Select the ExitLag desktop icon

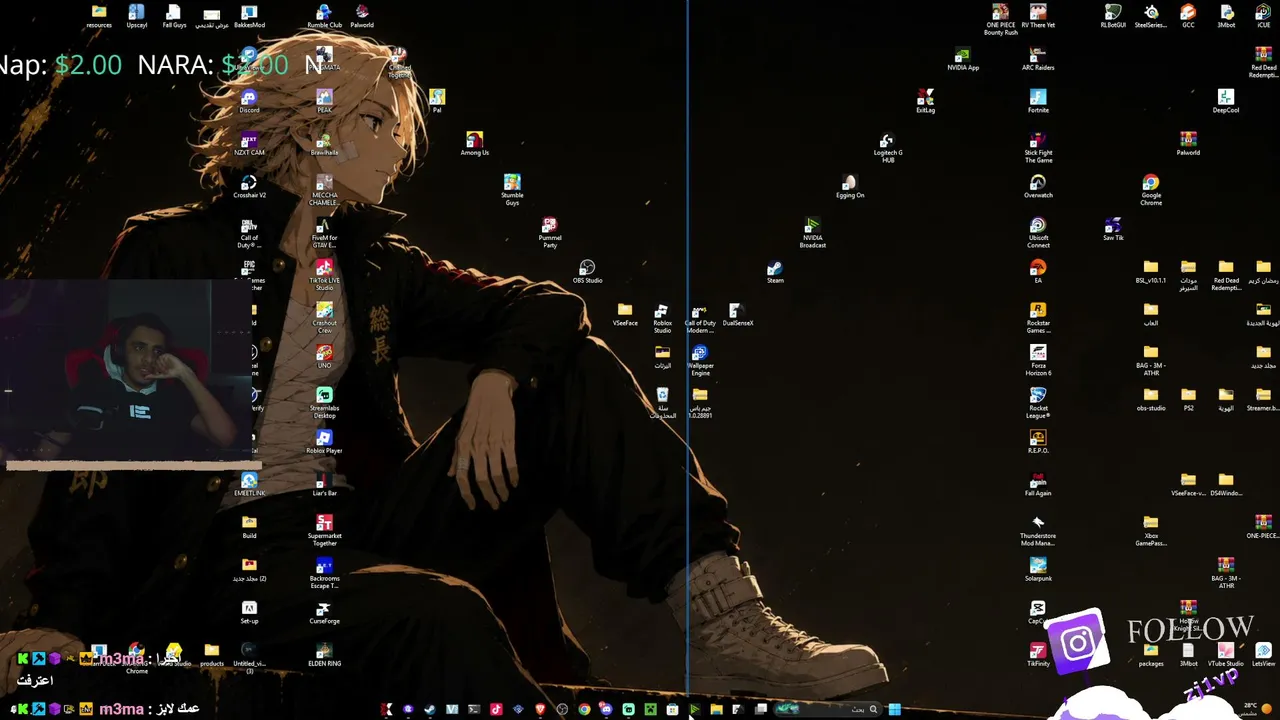click(x=925, y=101)
